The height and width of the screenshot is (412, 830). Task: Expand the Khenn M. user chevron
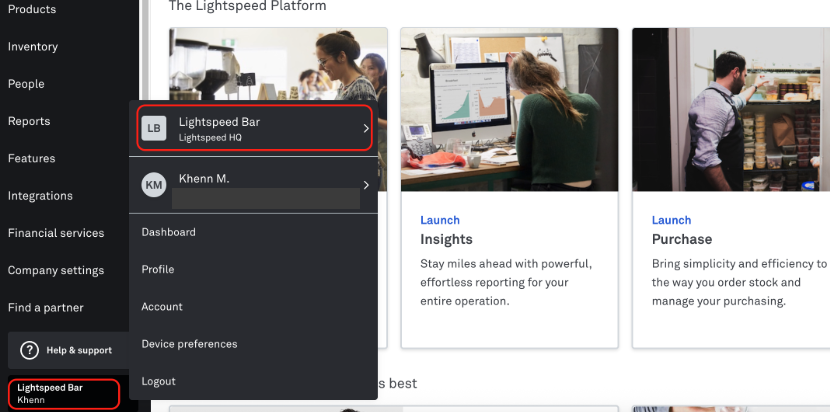(x=366, y=185)
